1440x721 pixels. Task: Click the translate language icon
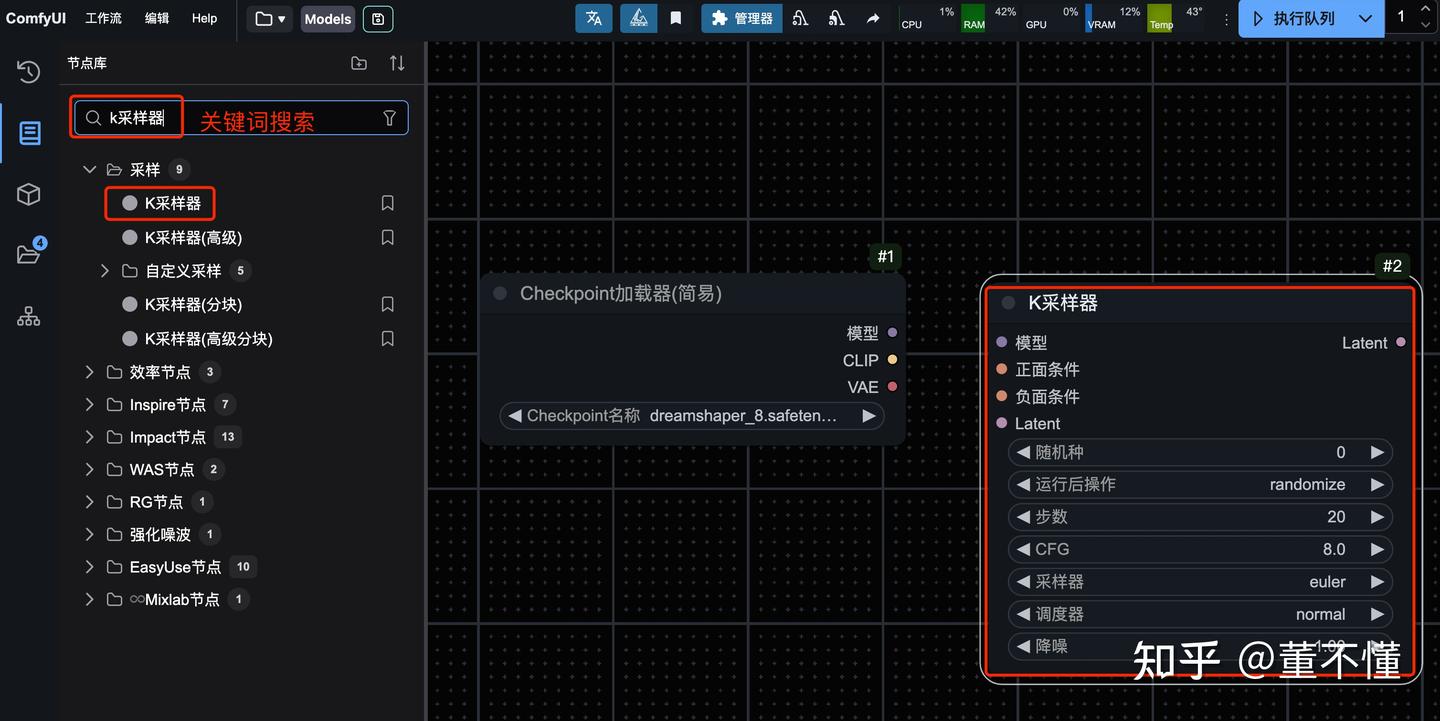pyautogui.click(x=594, y=18)
